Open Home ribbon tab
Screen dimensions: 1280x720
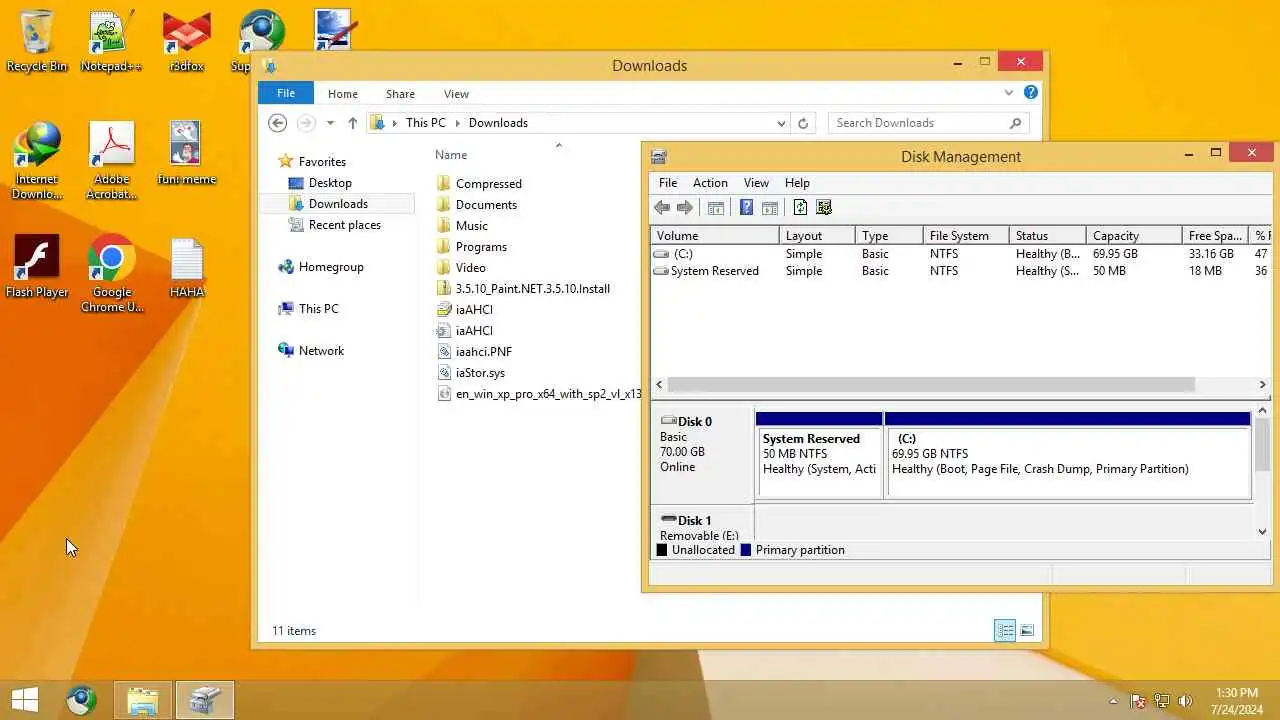point(342,94)
